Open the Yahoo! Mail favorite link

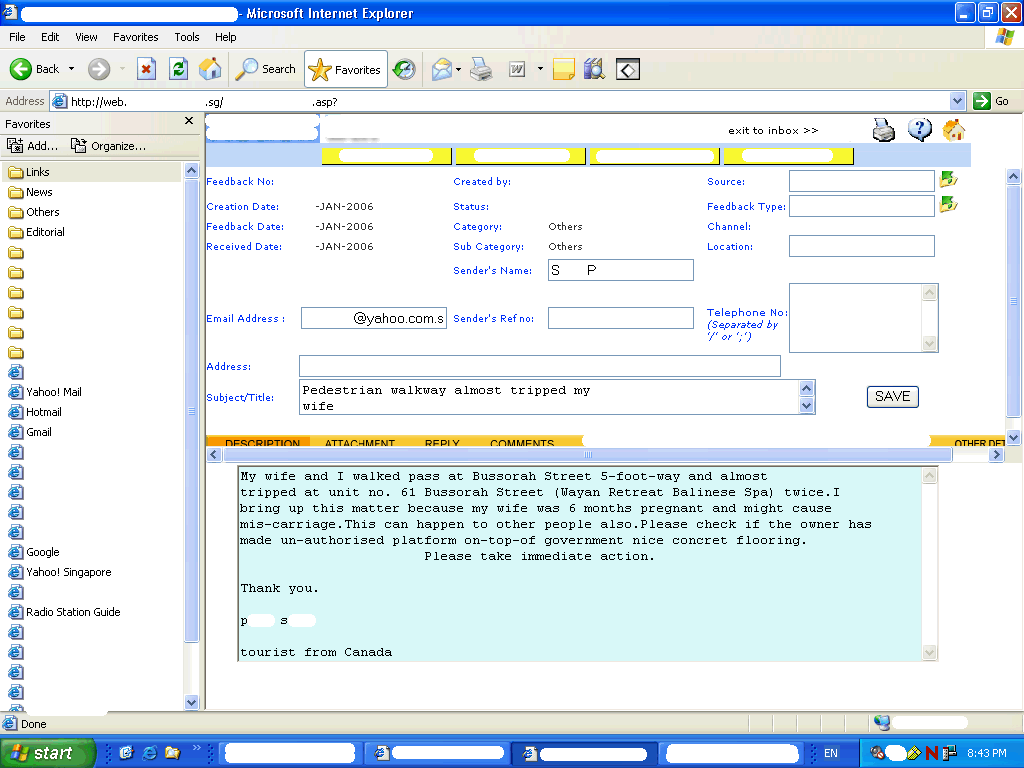(x=45, y=392)
